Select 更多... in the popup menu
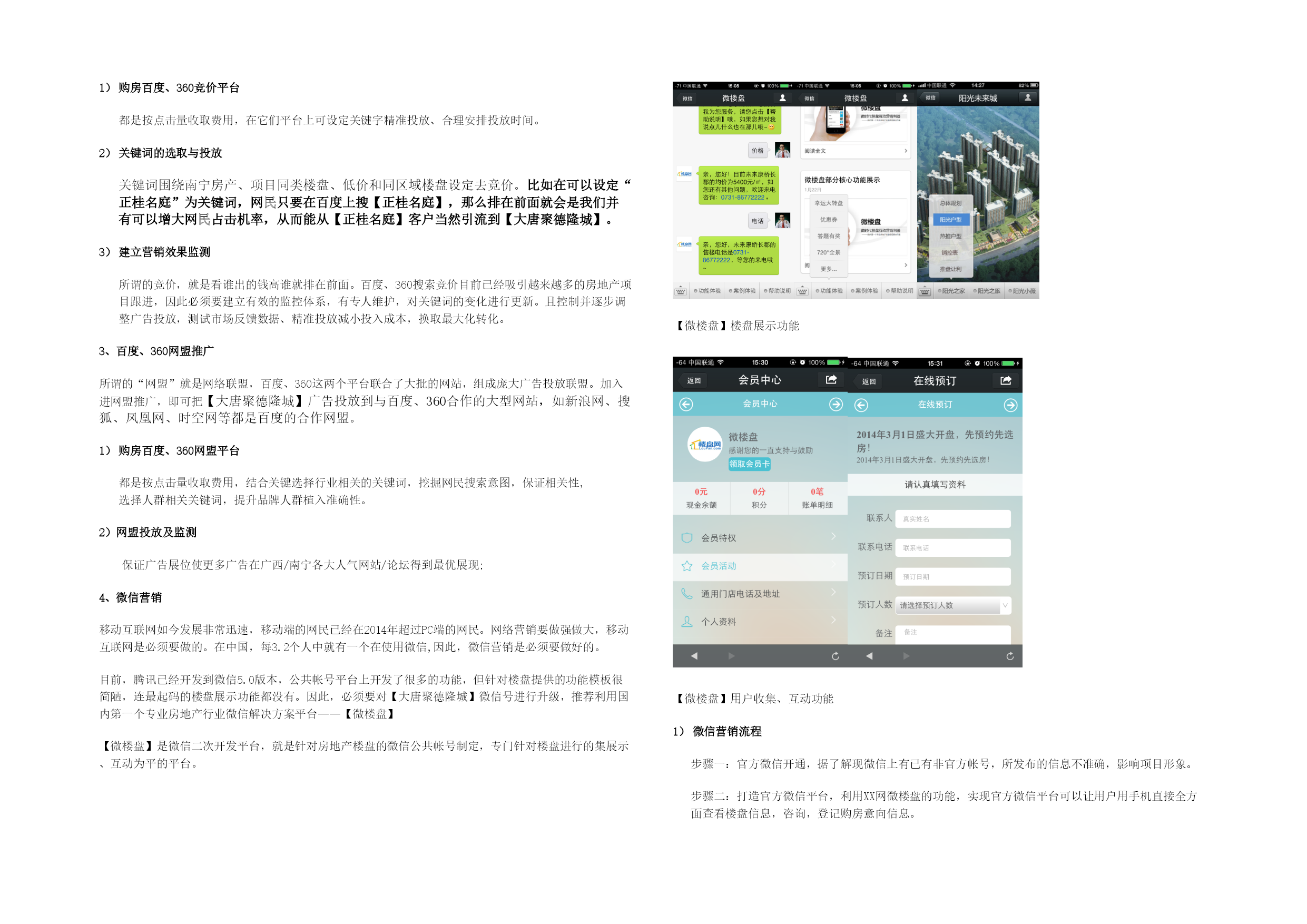 tap(828, 269)
